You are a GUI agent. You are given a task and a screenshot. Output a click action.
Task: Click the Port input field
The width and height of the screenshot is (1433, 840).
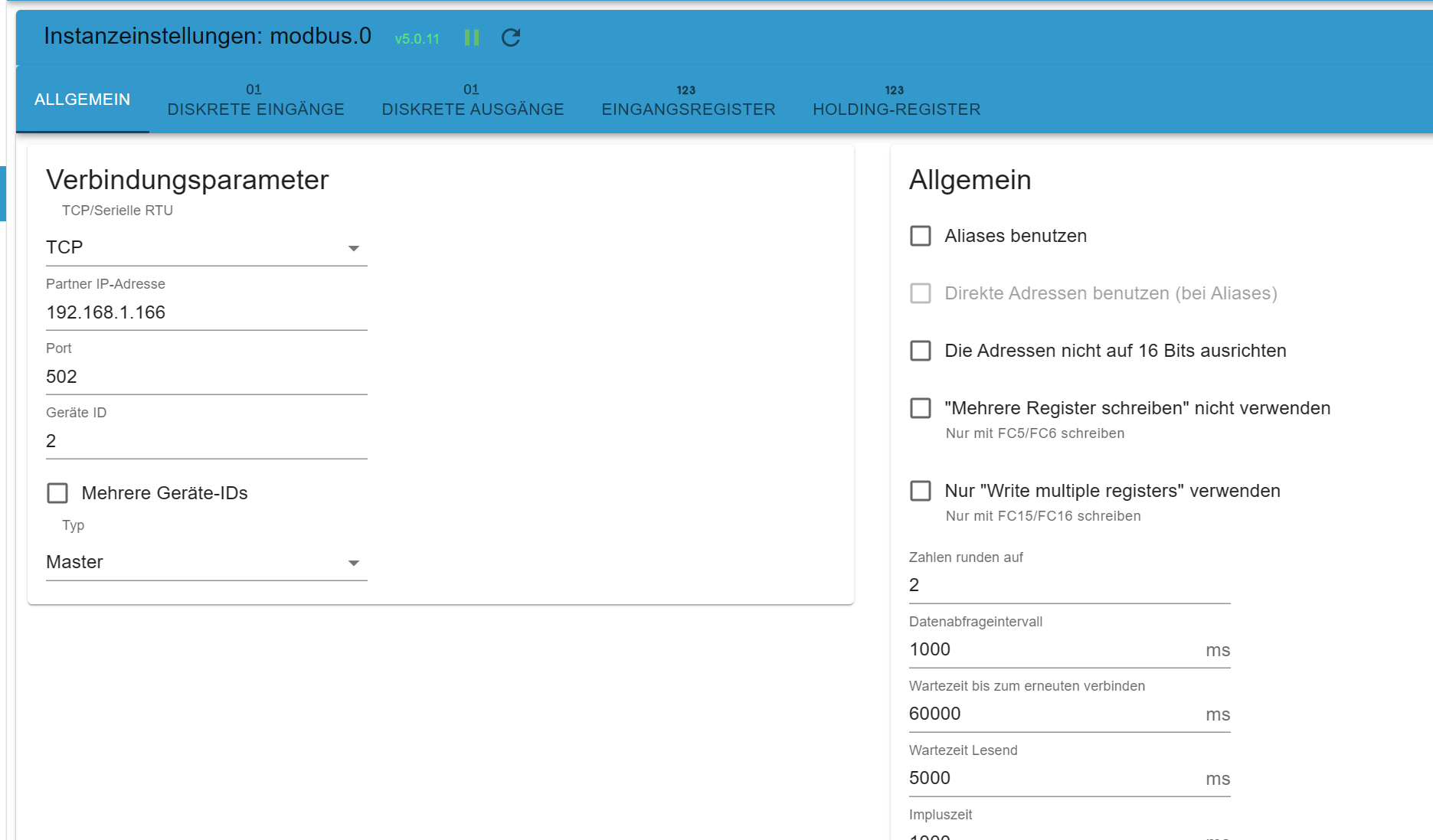click(207, 377)
